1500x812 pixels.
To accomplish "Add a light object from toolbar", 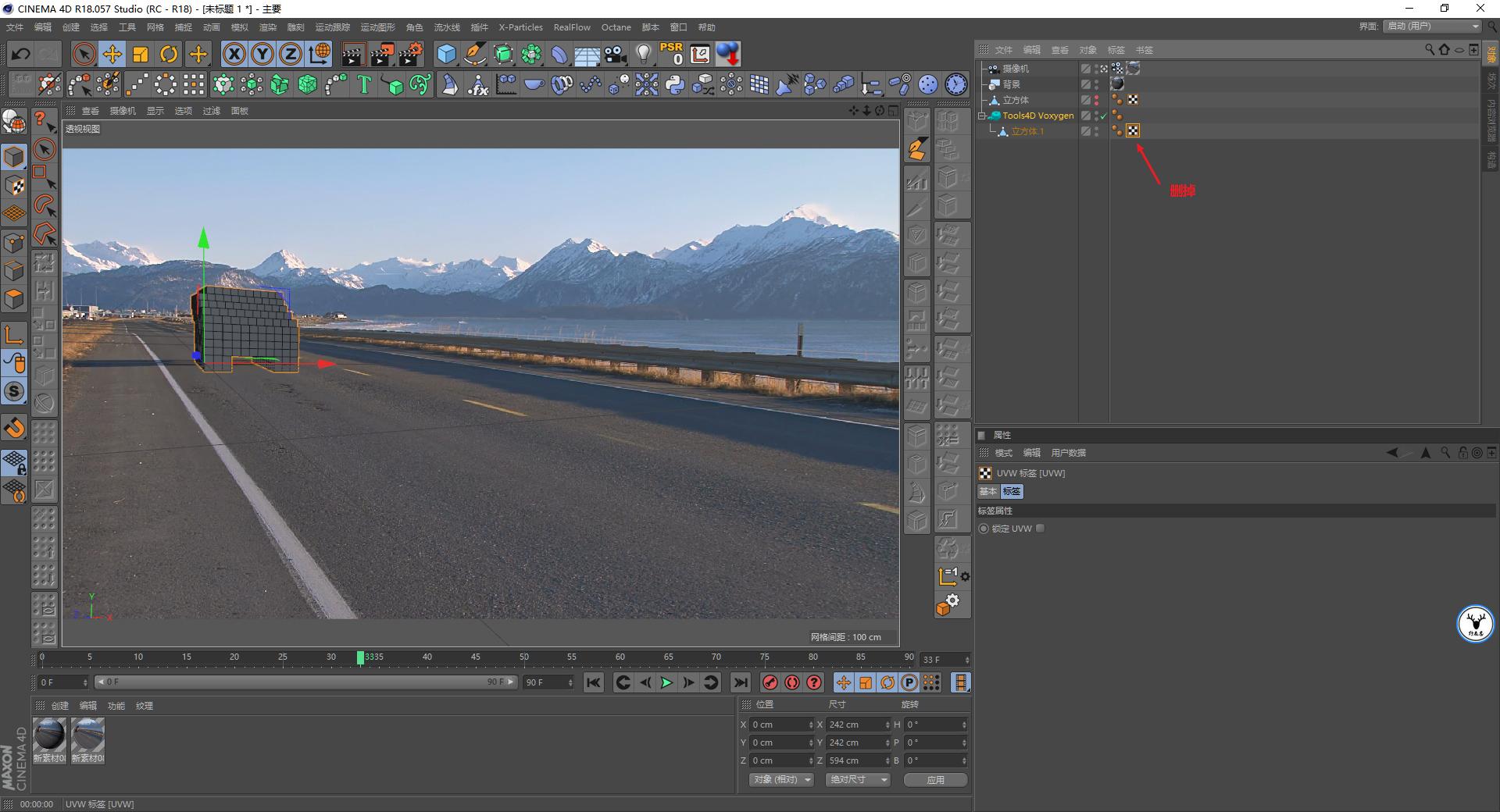I will coord(643,54).
